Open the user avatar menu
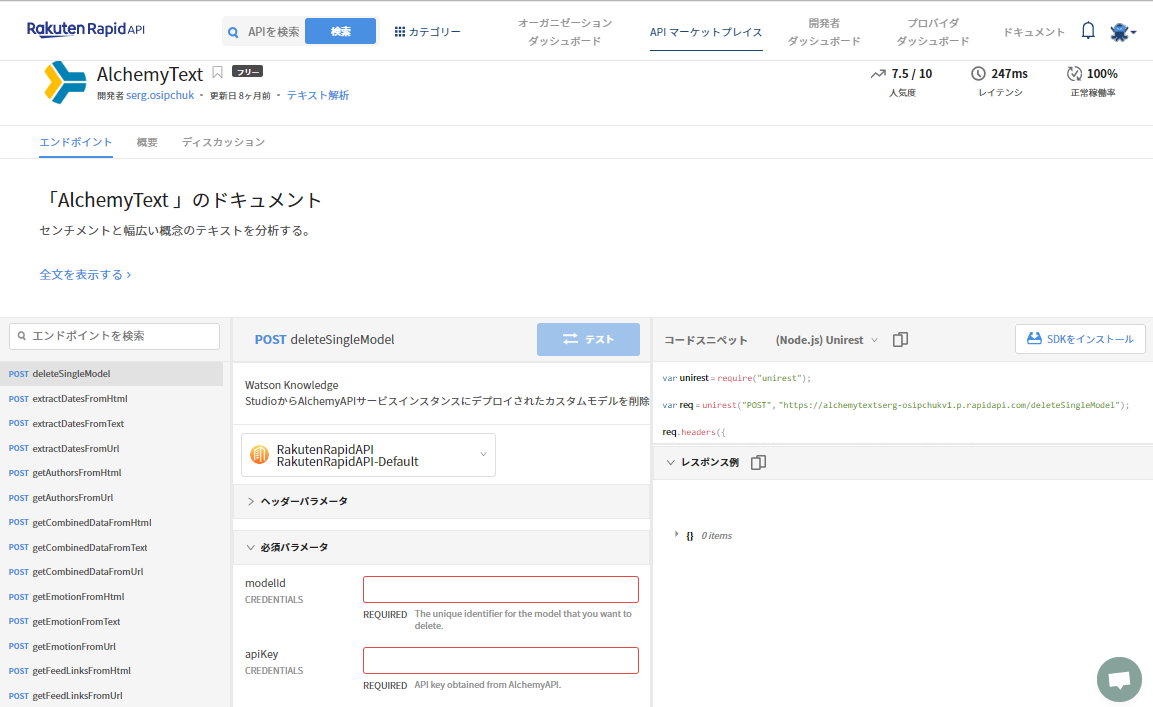Screen dimensions: 1153x707 1122,32
